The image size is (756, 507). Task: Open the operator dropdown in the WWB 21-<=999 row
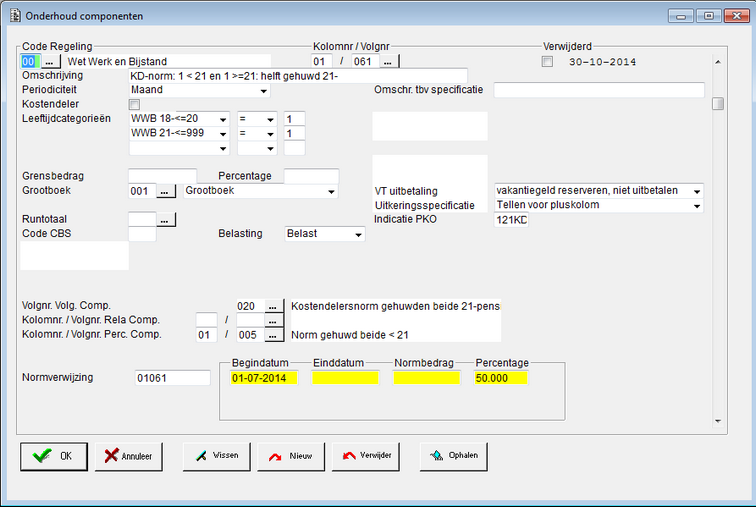pyautogui.click(x=270, y=133)
